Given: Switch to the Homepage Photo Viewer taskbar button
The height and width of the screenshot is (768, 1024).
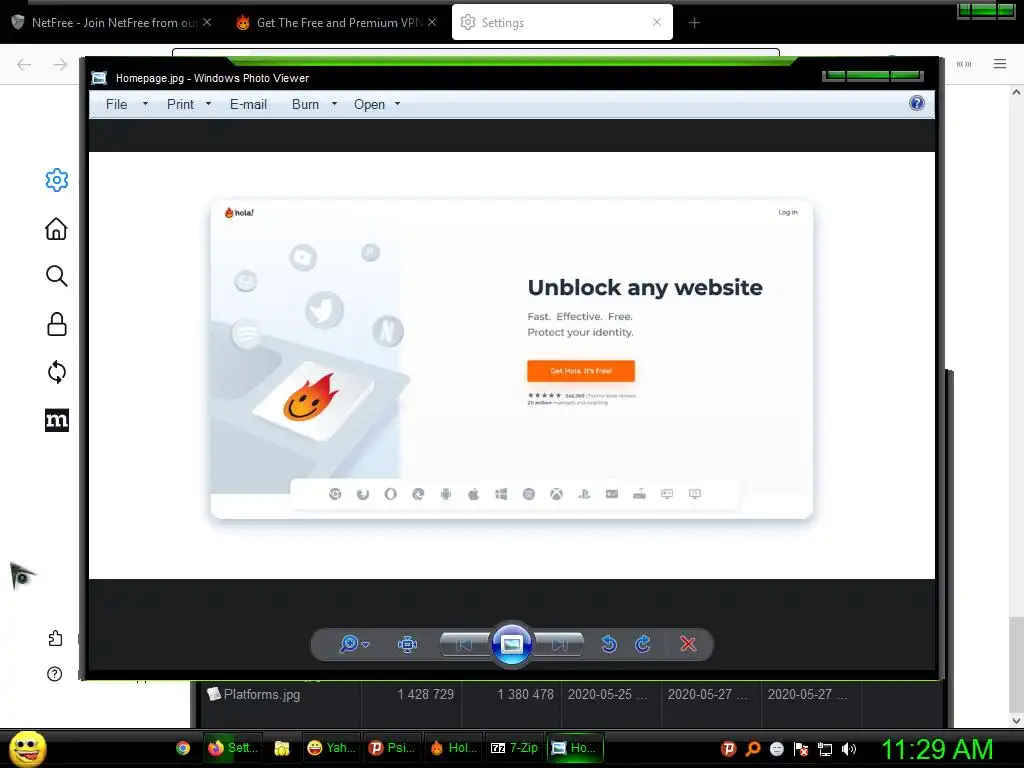Looking at the screenshot, I should click(x=575, y=748).
